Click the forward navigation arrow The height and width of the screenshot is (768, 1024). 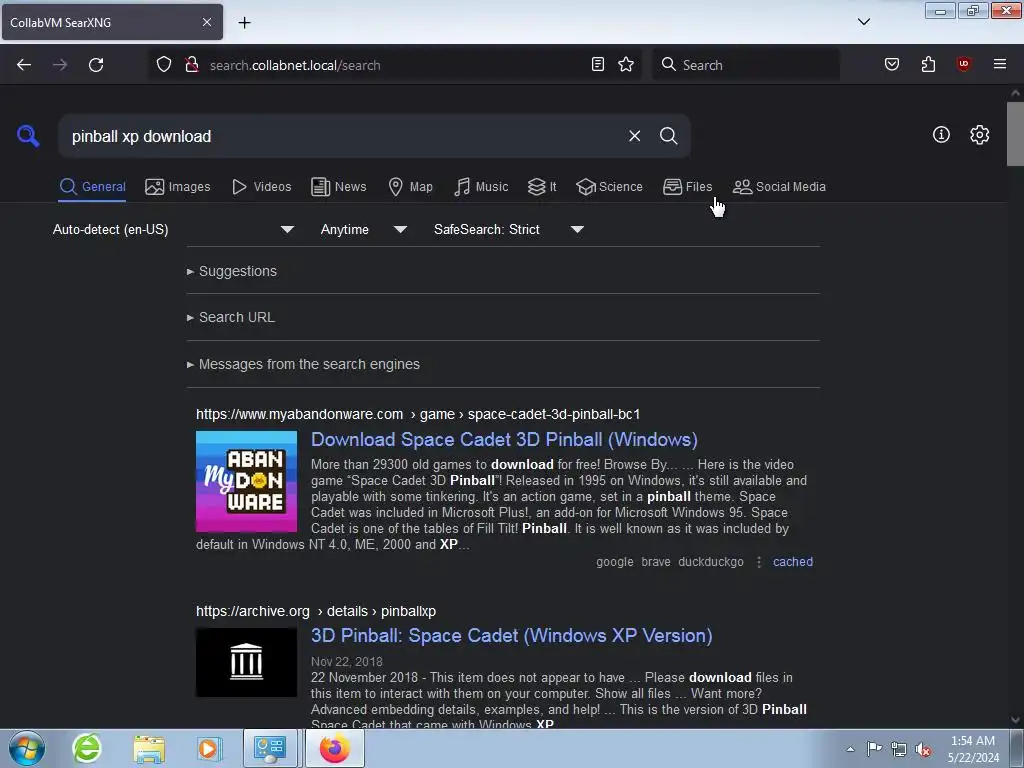(60, 65)
